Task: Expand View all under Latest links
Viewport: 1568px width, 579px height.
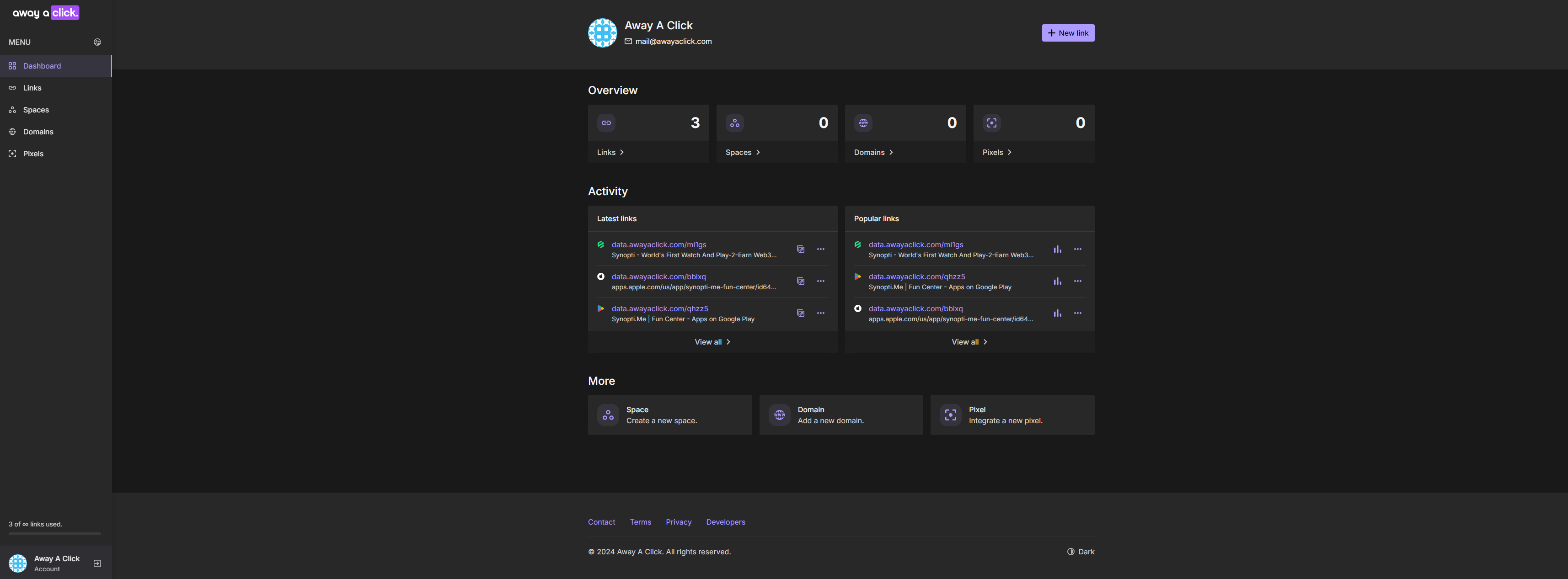Action: pyautogui.click(x=712, y=342)
